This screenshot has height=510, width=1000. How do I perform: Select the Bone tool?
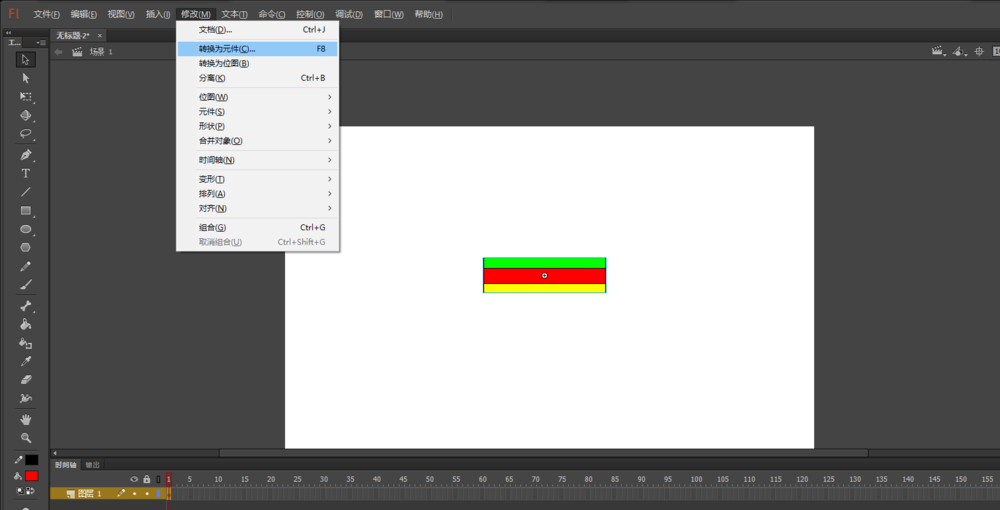26,305
